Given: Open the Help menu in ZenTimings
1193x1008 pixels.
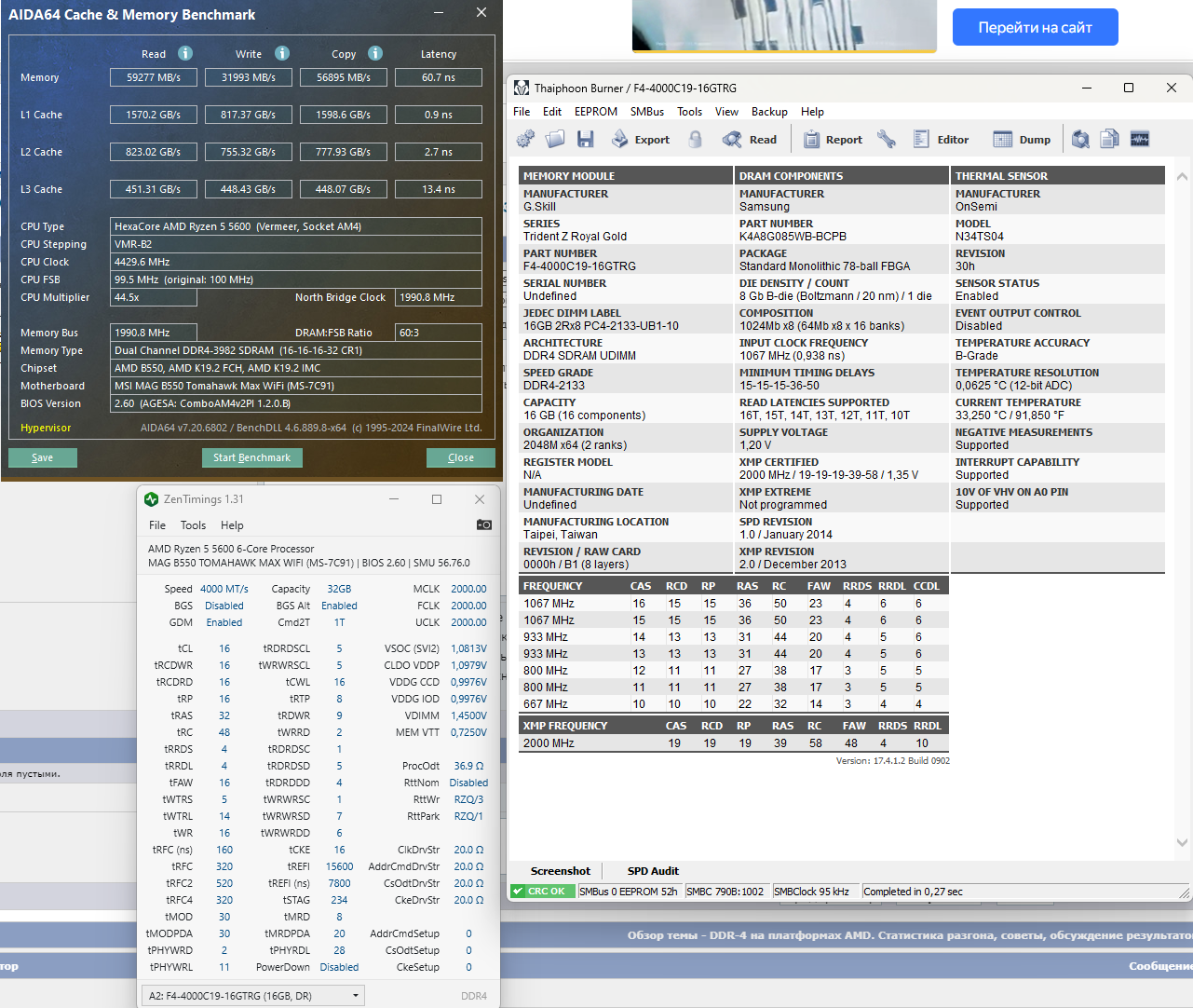Looking at the screenshot, I should (232, 525).
